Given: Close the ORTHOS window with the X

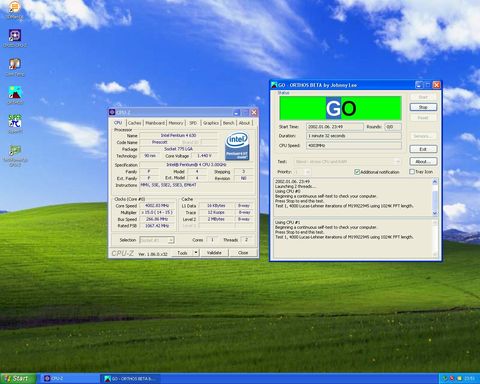Looking at the screenshot, I should click(436, 85).
